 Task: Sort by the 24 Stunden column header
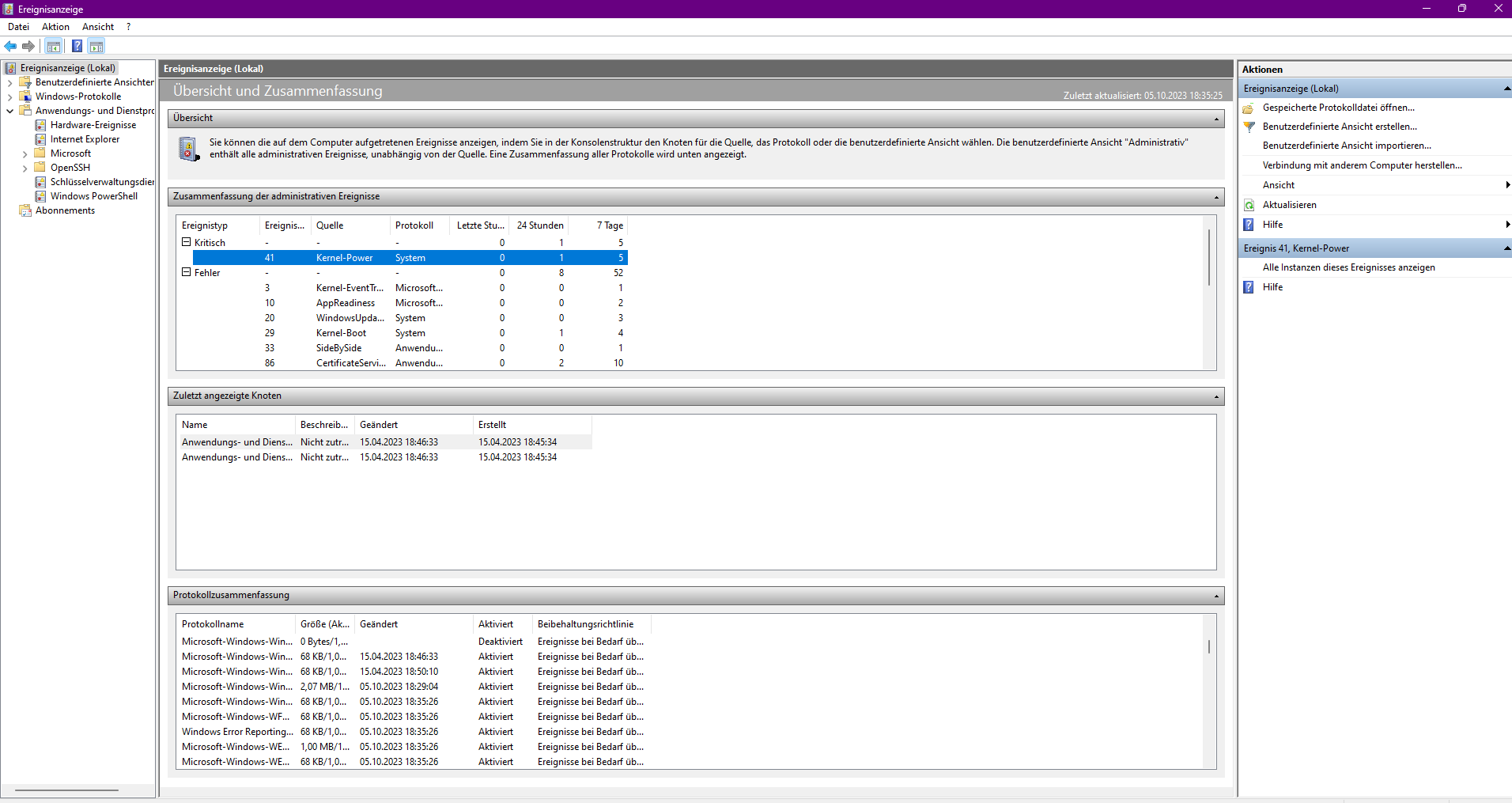pyautogui.click(x=539, y=225)
